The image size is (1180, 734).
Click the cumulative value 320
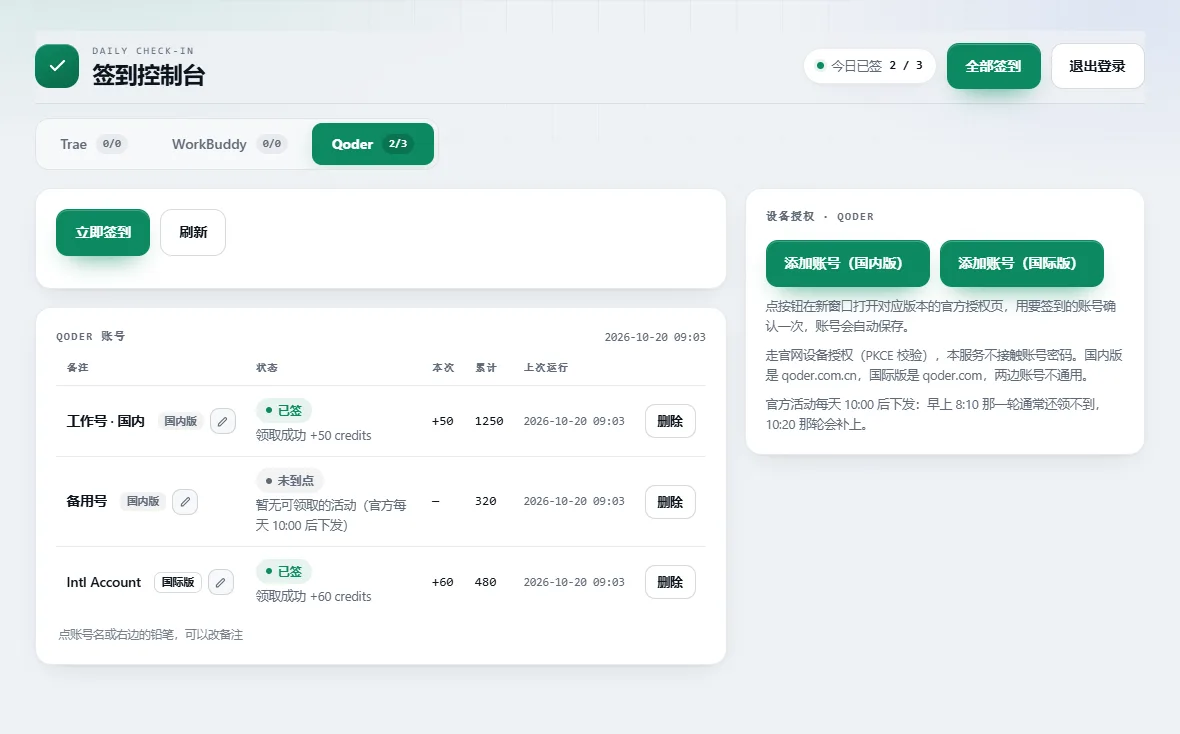(485, 501)
